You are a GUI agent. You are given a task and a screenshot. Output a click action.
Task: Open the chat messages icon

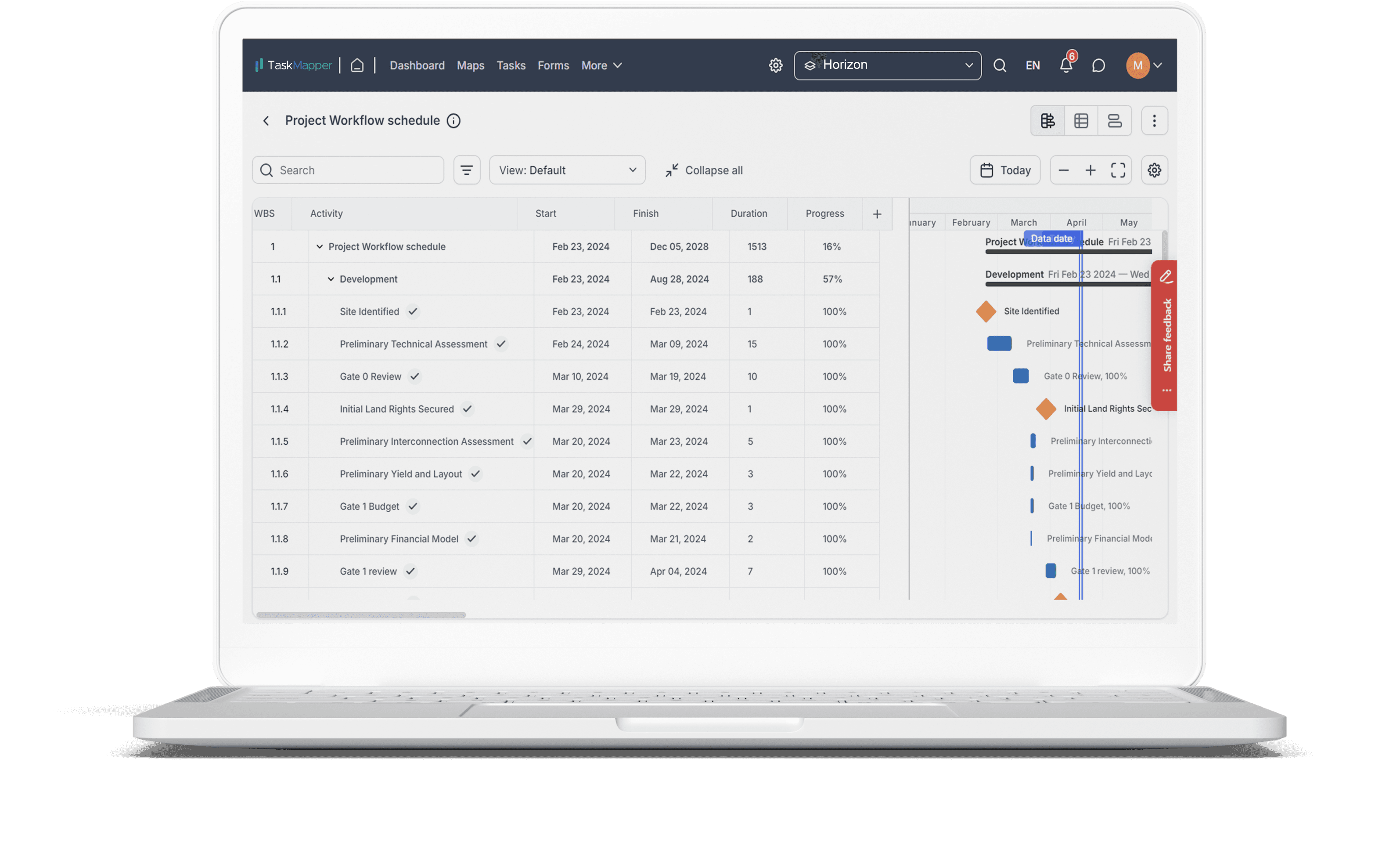coord(1098,65)
